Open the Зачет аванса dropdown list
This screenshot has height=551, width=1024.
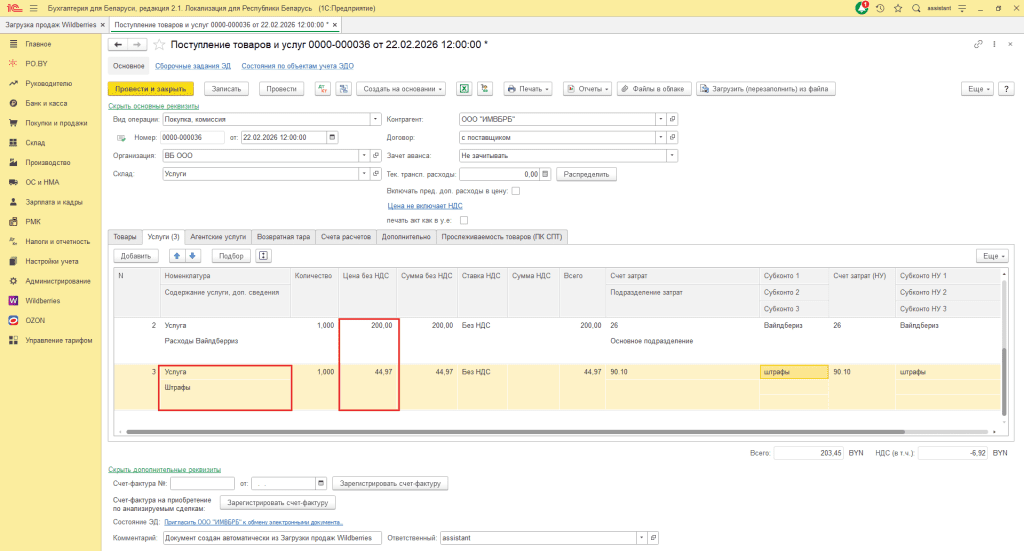coord(672,156)
